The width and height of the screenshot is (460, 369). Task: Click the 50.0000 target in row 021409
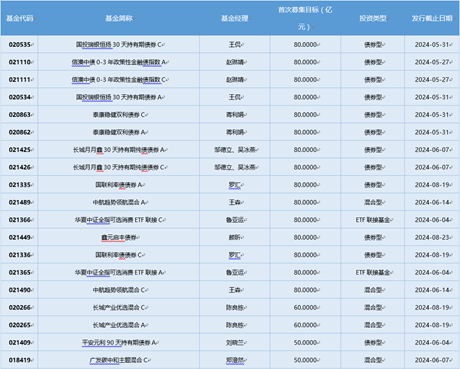(x=305, y=343)
